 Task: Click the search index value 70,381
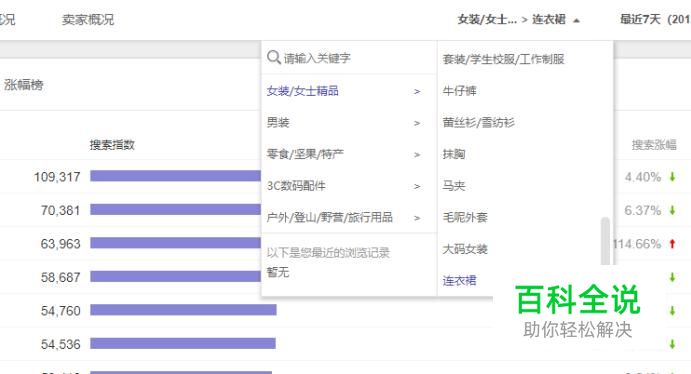click(60, 211)
